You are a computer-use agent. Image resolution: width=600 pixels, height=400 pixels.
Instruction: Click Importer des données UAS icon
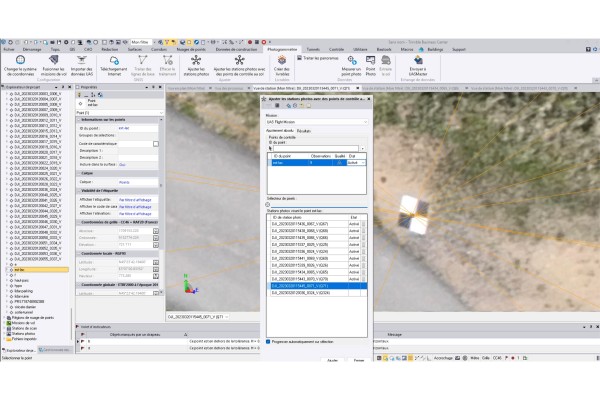[x=82, y=60]
